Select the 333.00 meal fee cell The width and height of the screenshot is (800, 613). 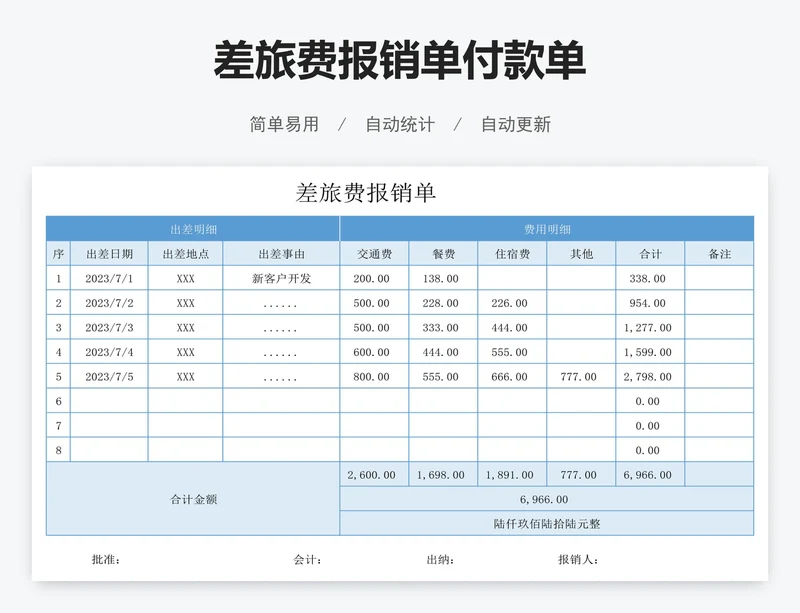tap(443, 328)
